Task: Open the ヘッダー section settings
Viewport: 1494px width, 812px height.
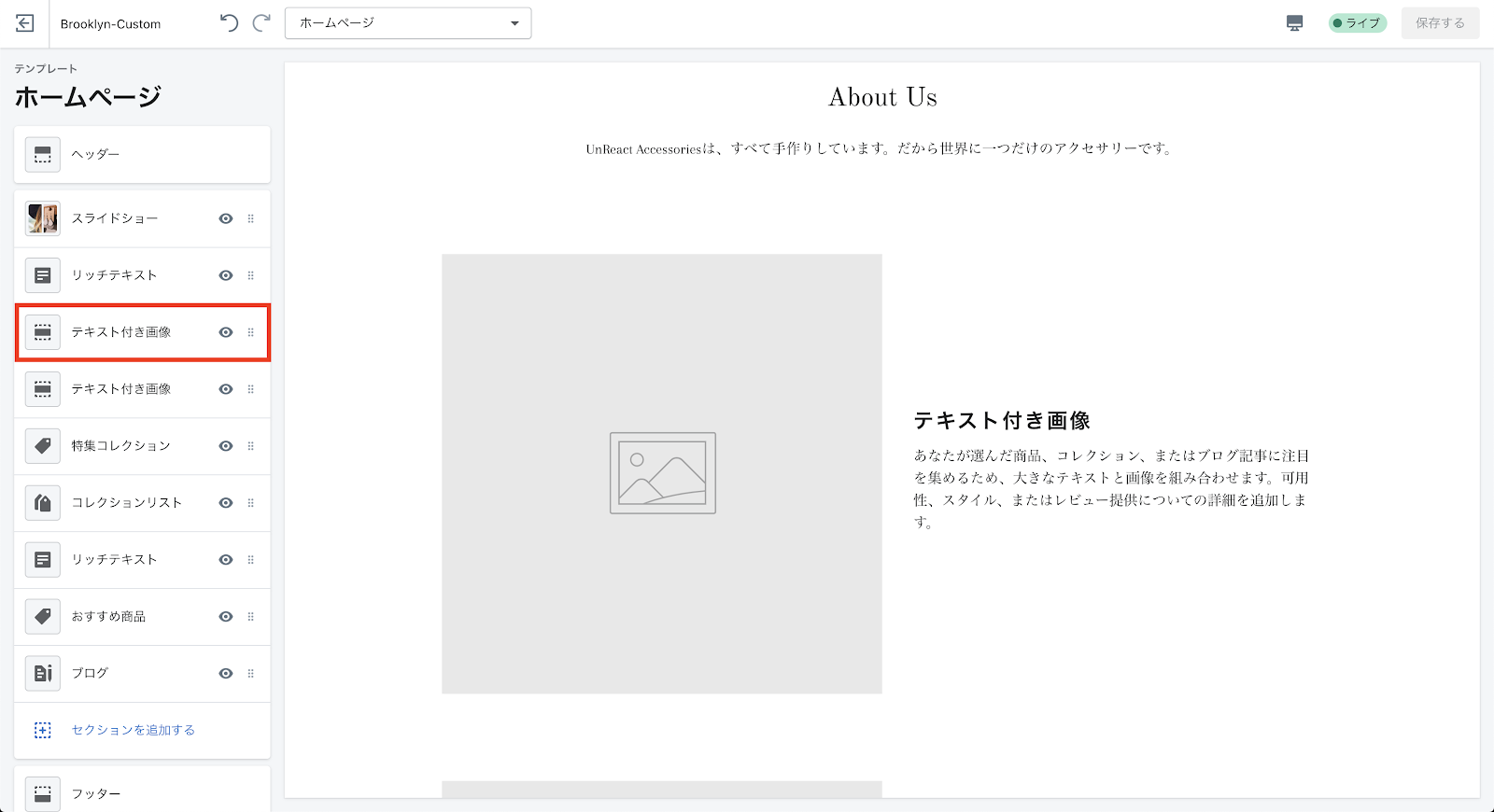Action: pos(142,155)
